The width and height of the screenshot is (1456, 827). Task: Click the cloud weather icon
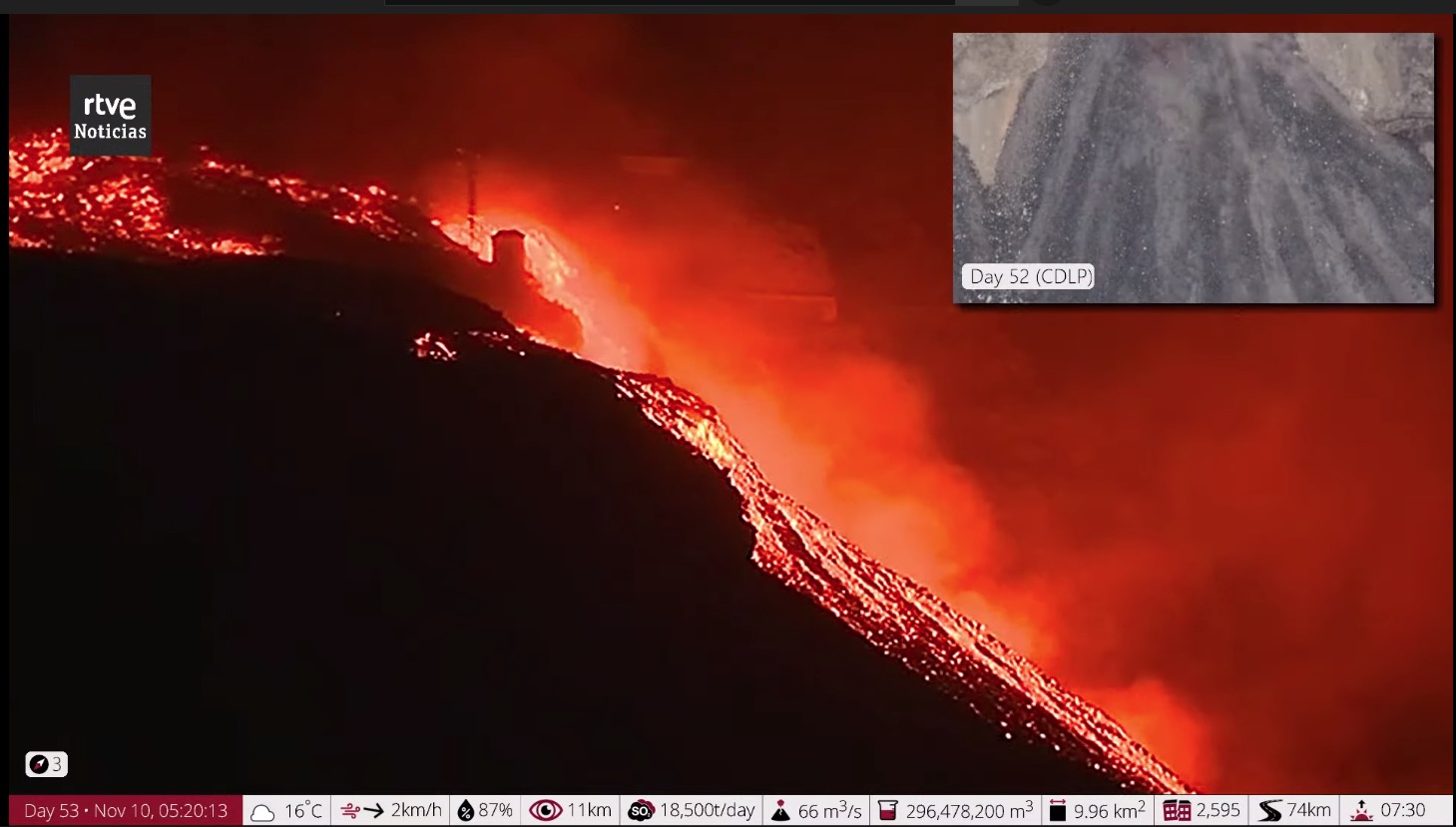point(262,812)
